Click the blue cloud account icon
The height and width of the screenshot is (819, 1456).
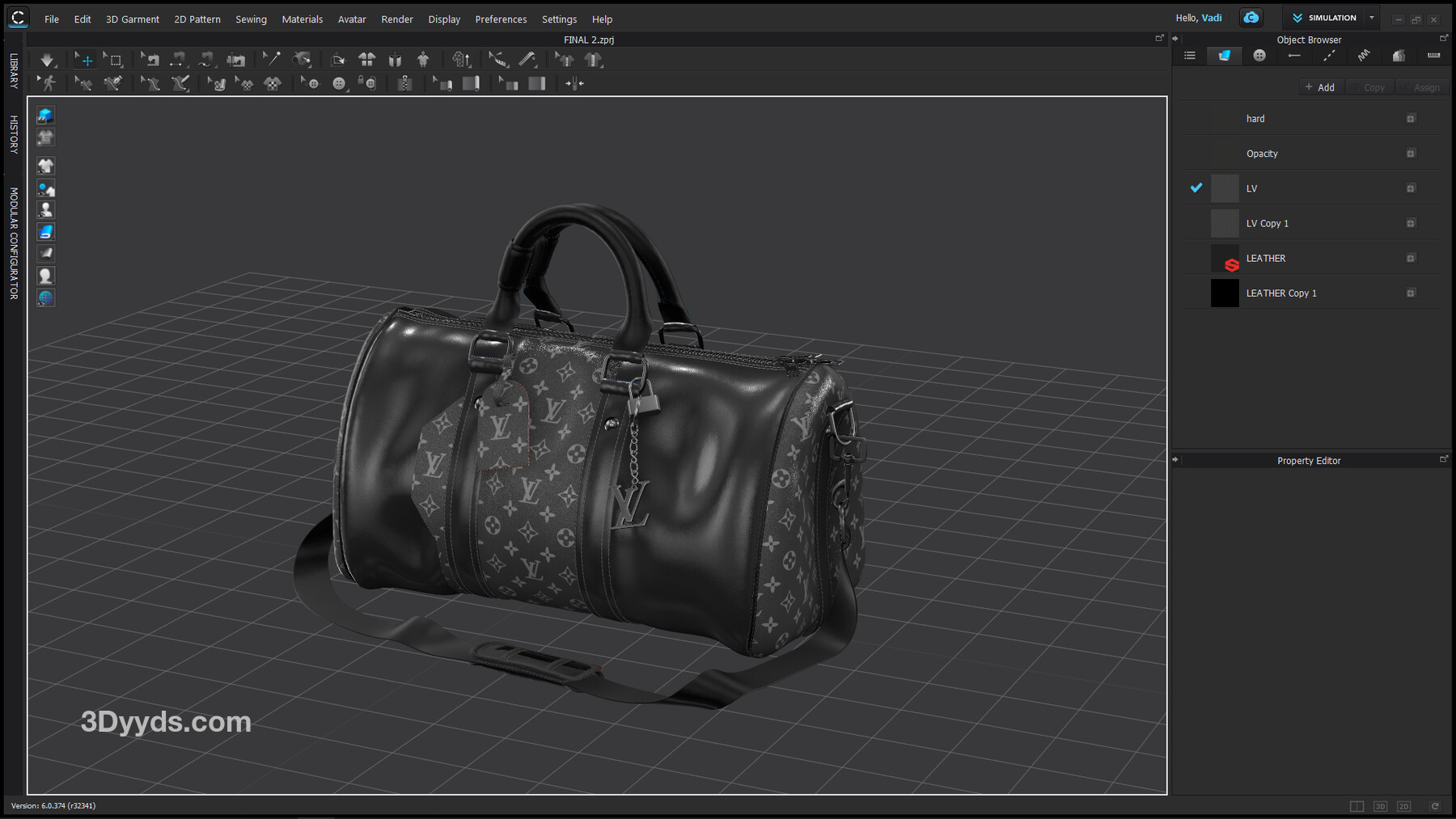1251,18
